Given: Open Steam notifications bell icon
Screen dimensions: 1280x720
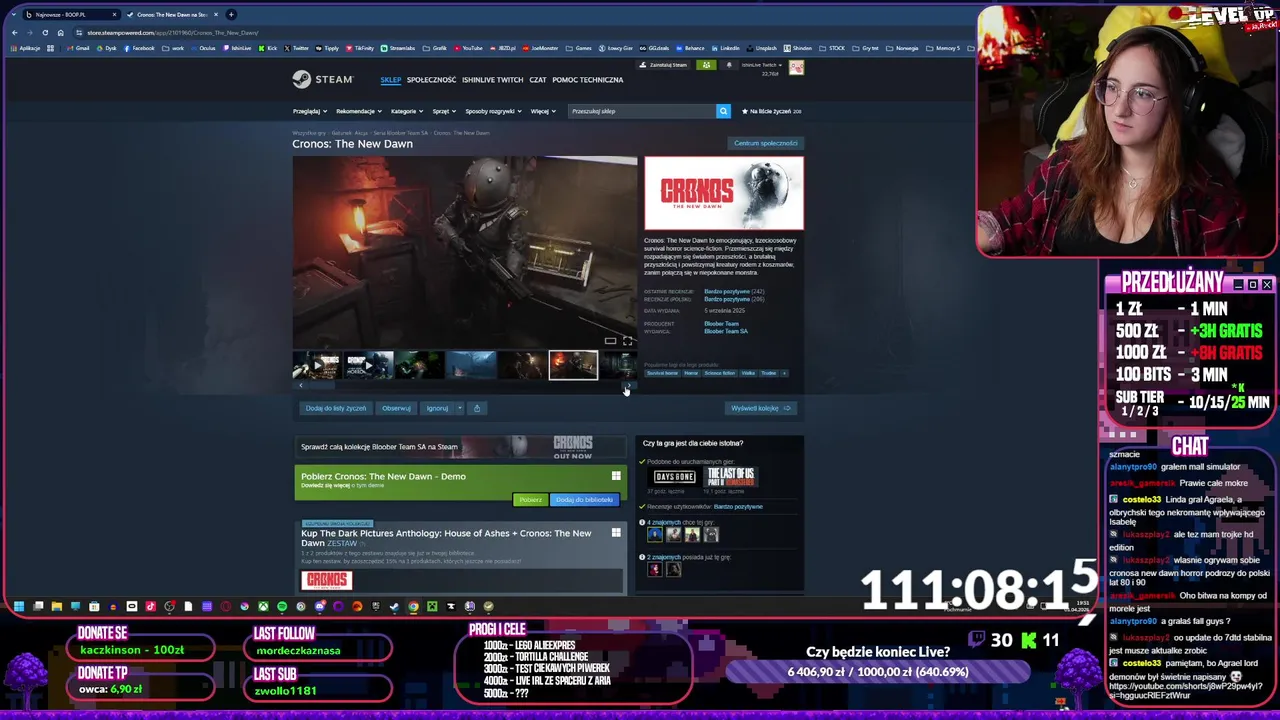Looking at the screenshot, I should click(x=728, y=65).
